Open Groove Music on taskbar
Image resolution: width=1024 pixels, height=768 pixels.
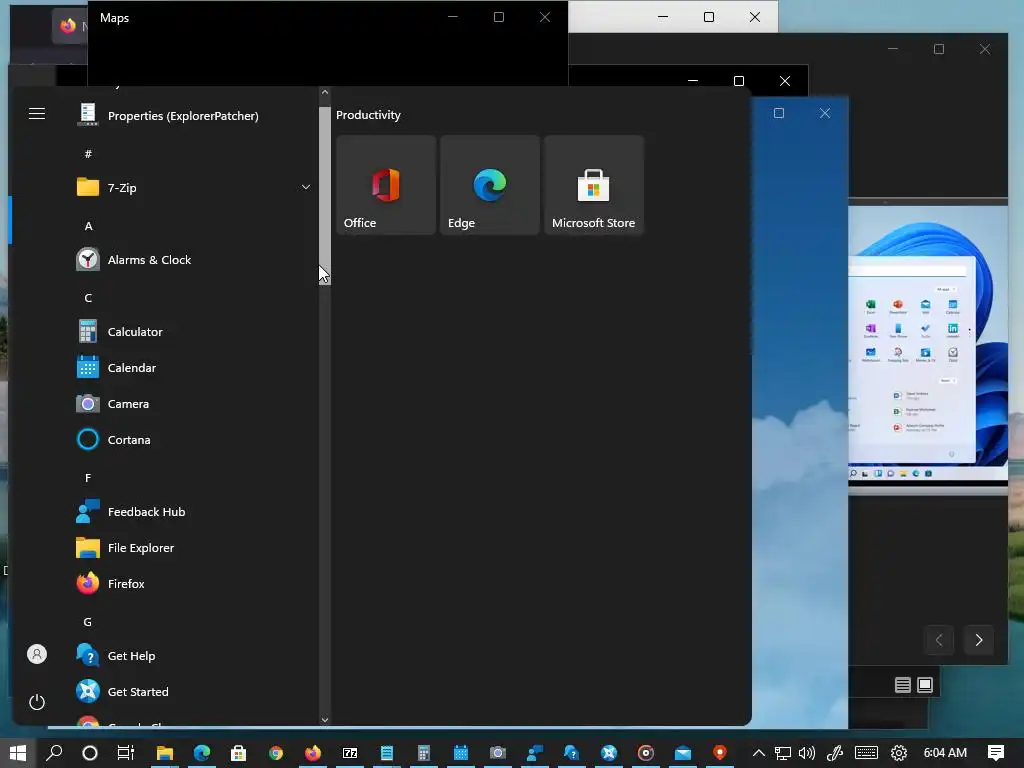coord(646,753)
